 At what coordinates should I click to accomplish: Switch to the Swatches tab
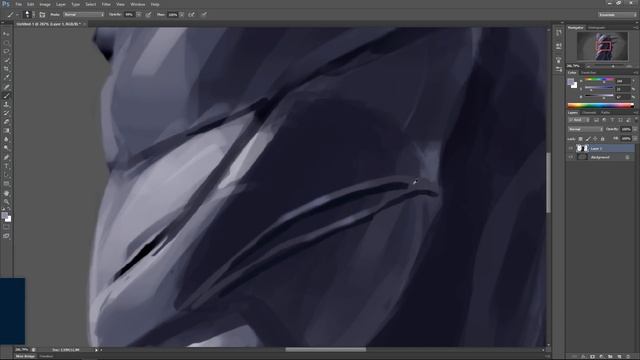click(588, 73)
